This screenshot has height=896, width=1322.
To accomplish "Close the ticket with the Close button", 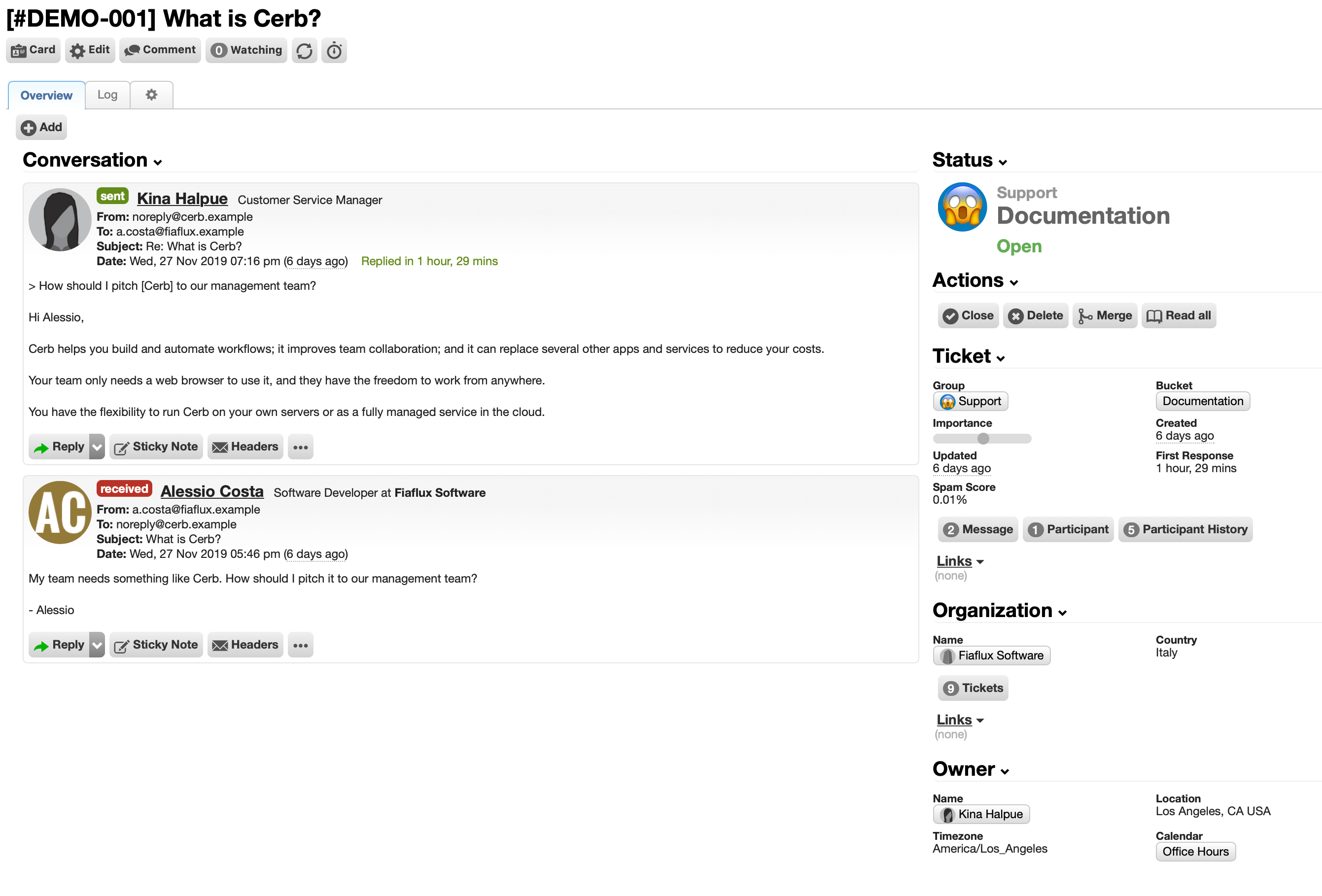I will click(x=968, y=315).
